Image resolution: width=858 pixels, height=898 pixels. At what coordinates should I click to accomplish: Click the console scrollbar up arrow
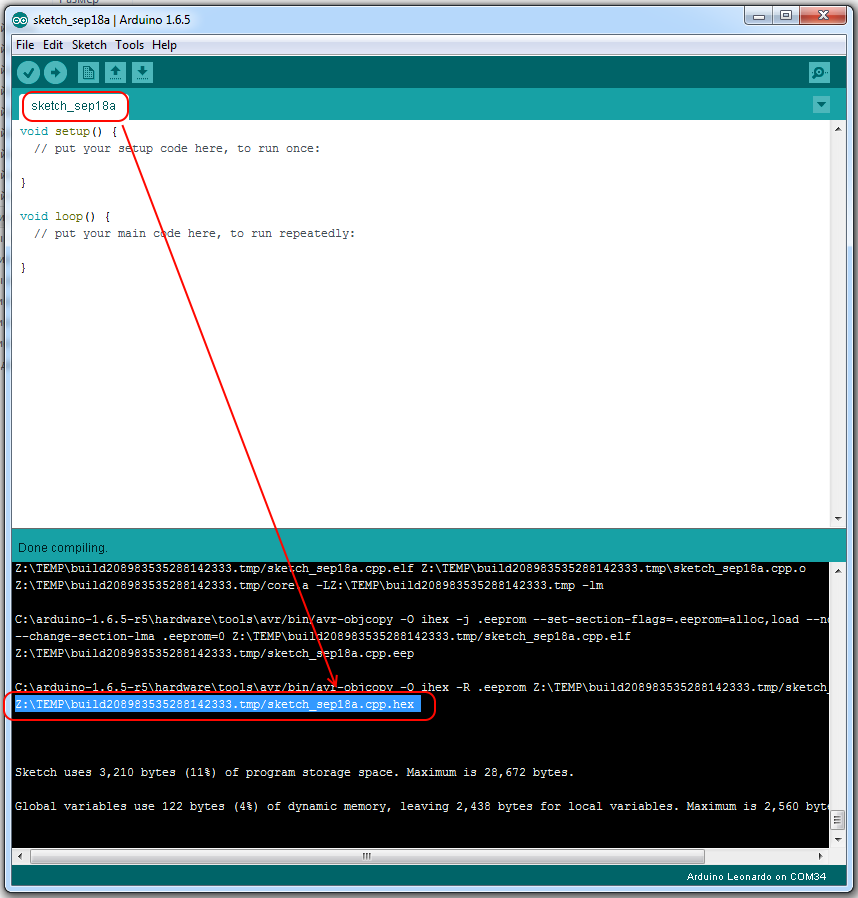838,571
